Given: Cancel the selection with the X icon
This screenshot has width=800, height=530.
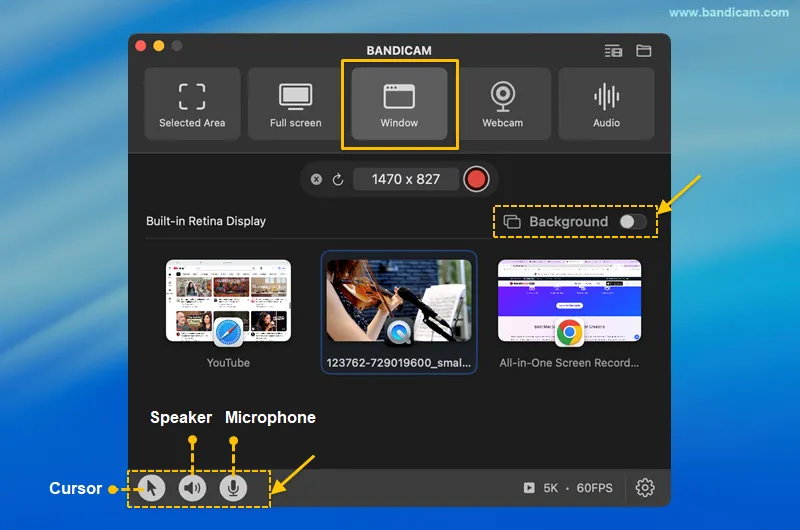Looking at the screenshot, I should point(316,180).
